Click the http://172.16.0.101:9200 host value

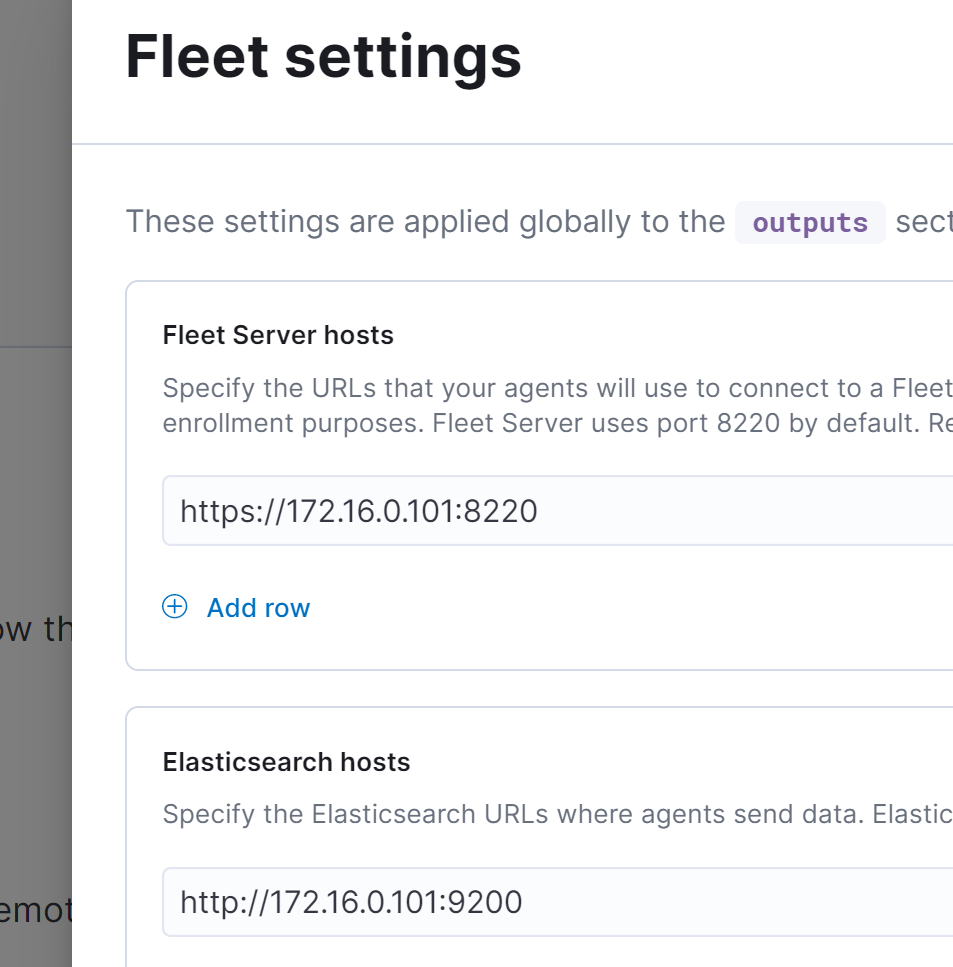point(351,902)
